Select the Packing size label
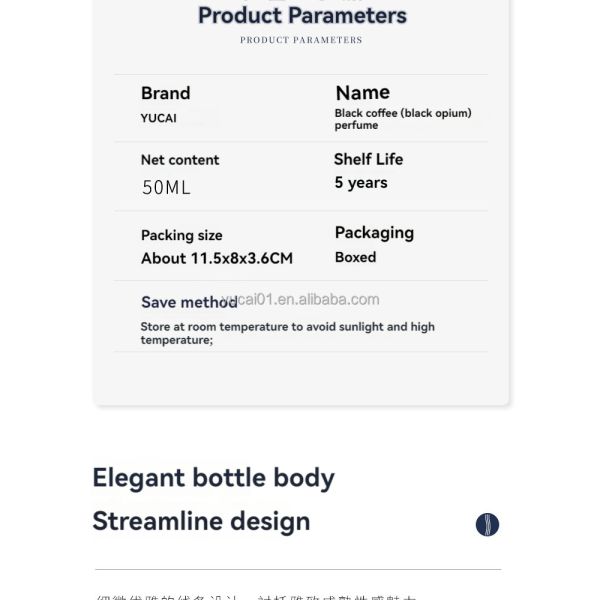The width and height of the screenshot is (600, 600). click(x=182, y=235)
